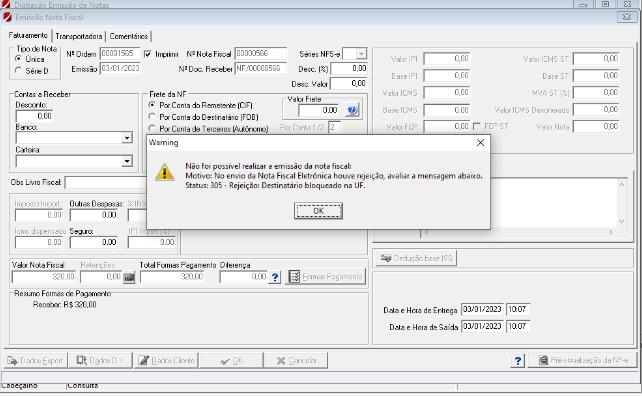Click the Cancelar button
642x396 pixels.
click(x=296, y=360)
